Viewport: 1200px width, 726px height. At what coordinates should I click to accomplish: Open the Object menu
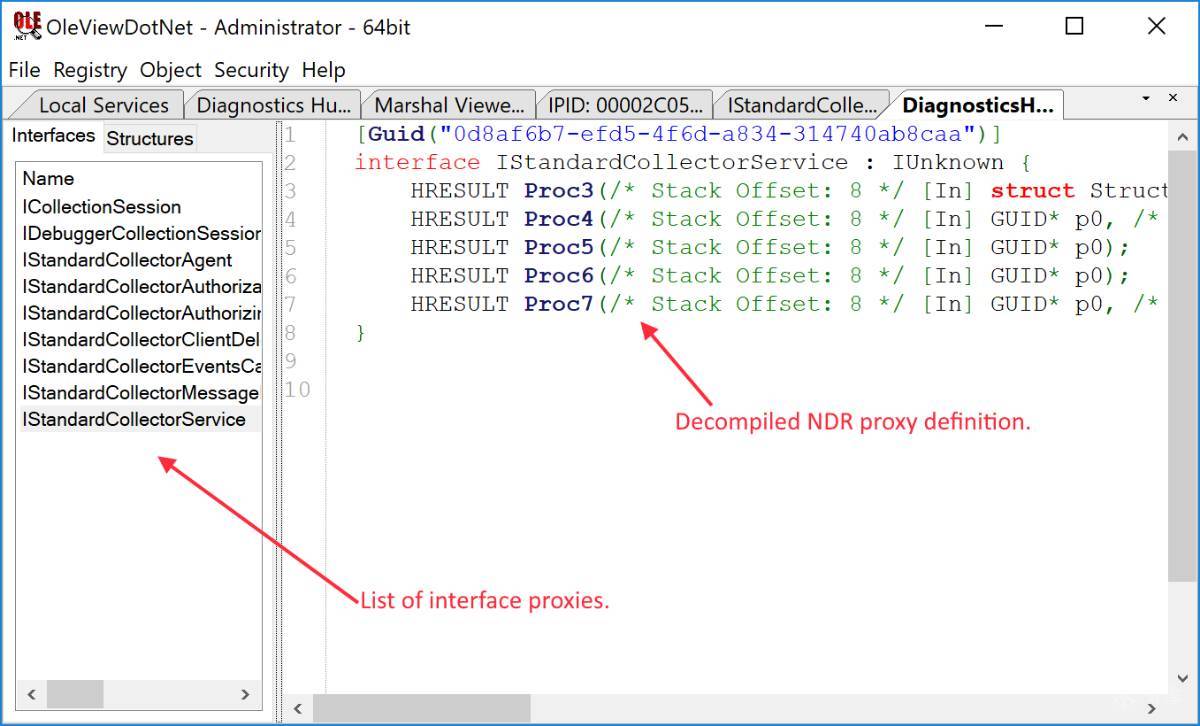(171, 70)
